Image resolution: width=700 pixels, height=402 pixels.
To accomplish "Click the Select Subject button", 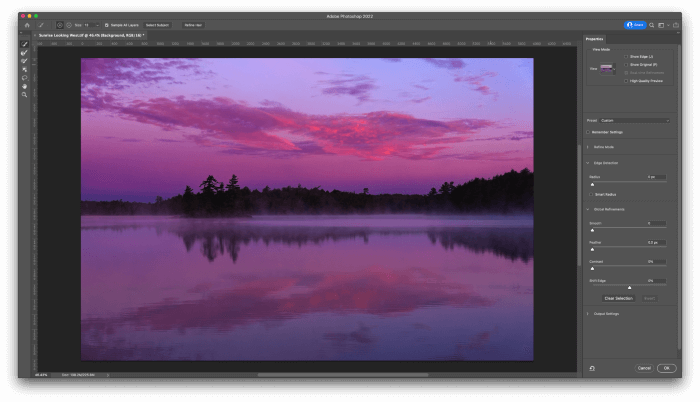I will 157,24.
